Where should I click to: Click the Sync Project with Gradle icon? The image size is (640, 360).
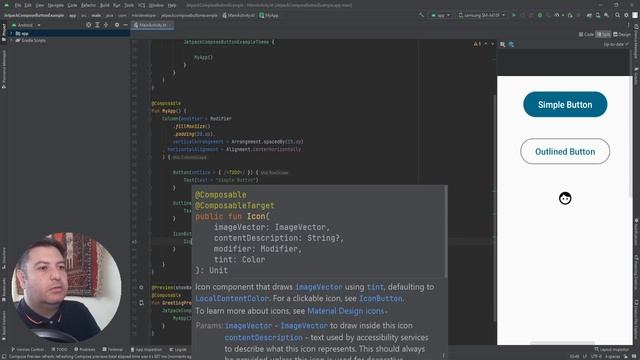point(589,15)
